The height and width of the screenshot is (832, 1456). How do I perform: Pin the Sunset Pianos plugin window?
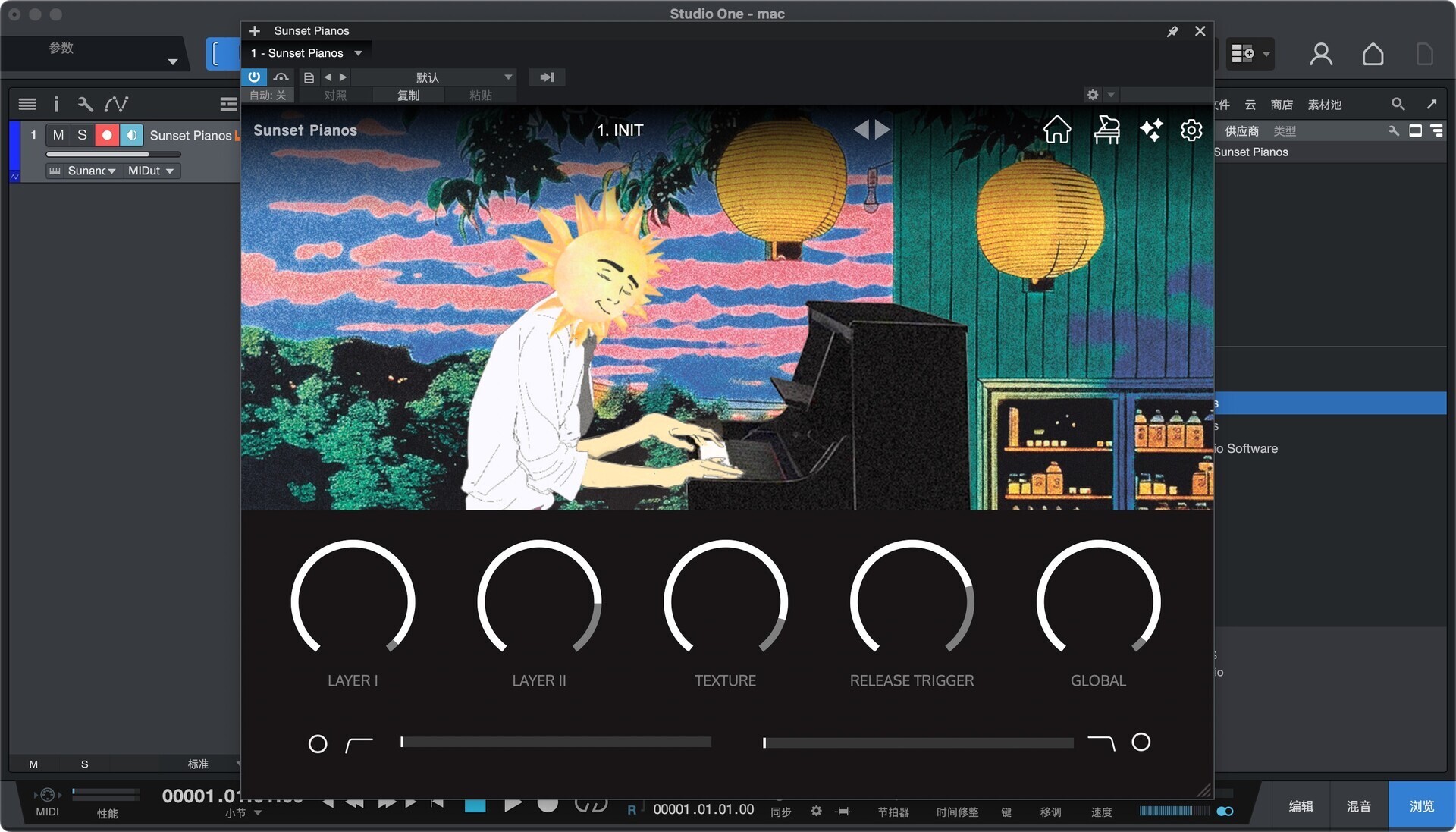pos(1172,31)
